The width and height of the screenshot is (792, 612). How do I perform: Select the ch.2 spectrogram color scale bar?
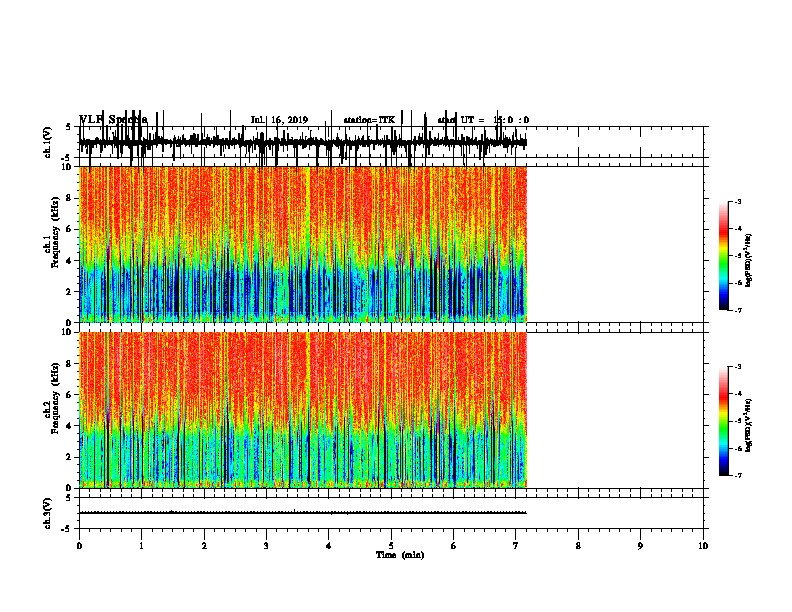tap(723, 421)
